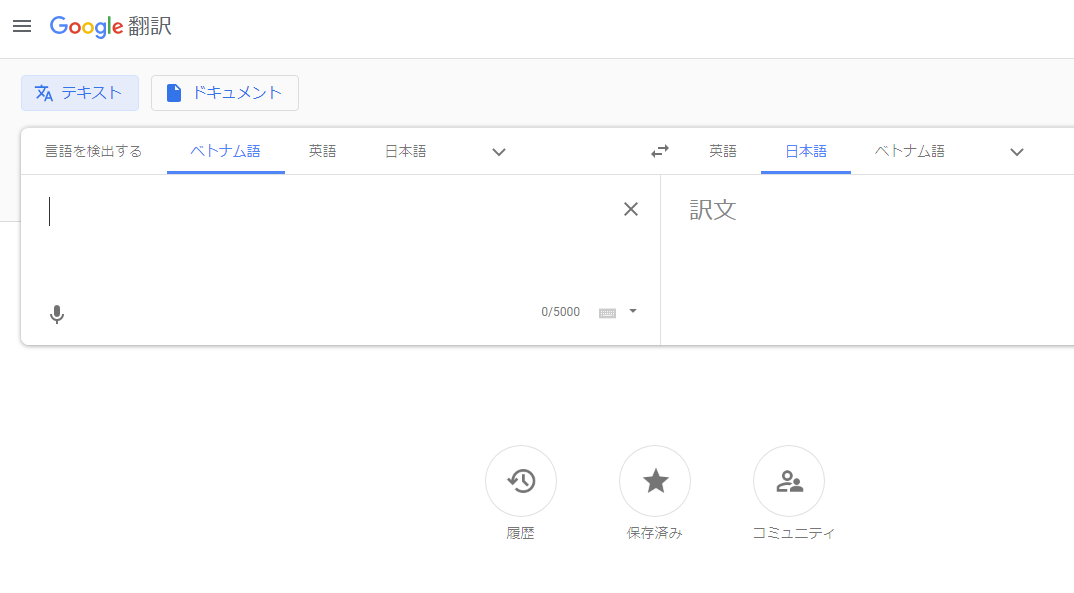Expand the source language list chevron
The width and height of the screenshot is (1074, 593).
(499, 152)
